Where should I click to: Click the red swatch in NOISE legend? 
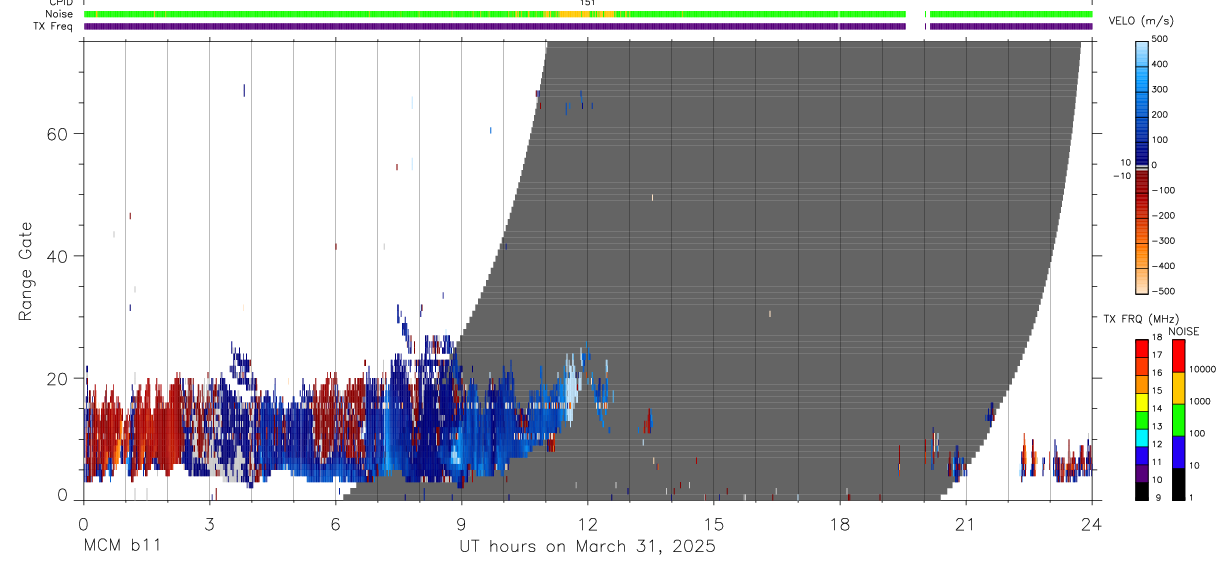click(1179, 355)
